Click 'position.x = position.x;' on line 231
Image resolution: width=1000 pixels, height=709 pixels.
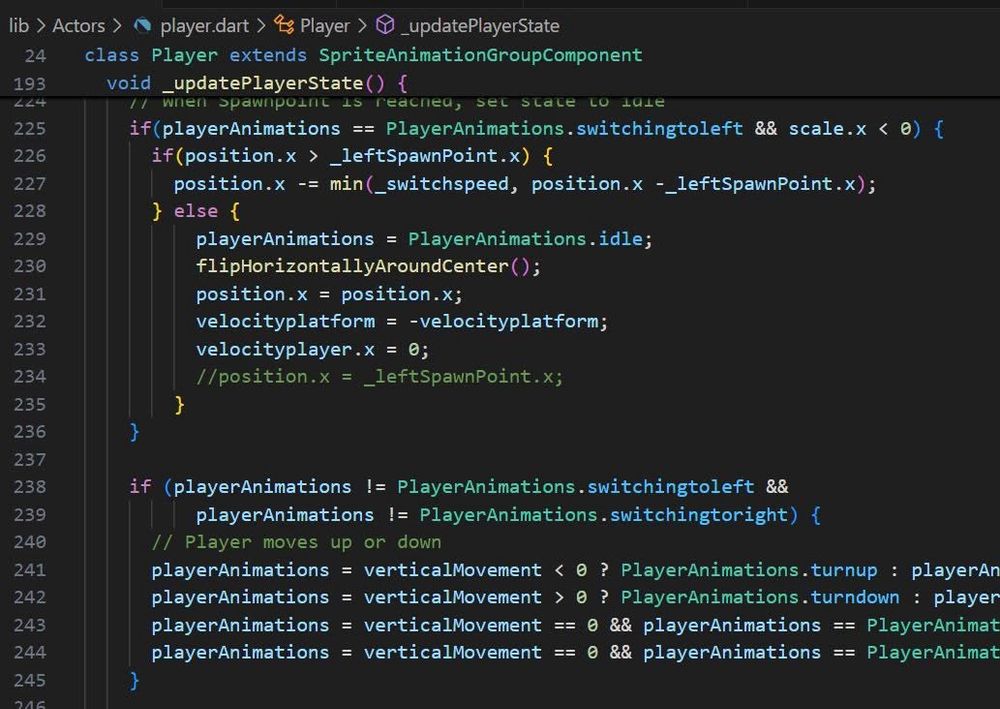coord(329,294)
